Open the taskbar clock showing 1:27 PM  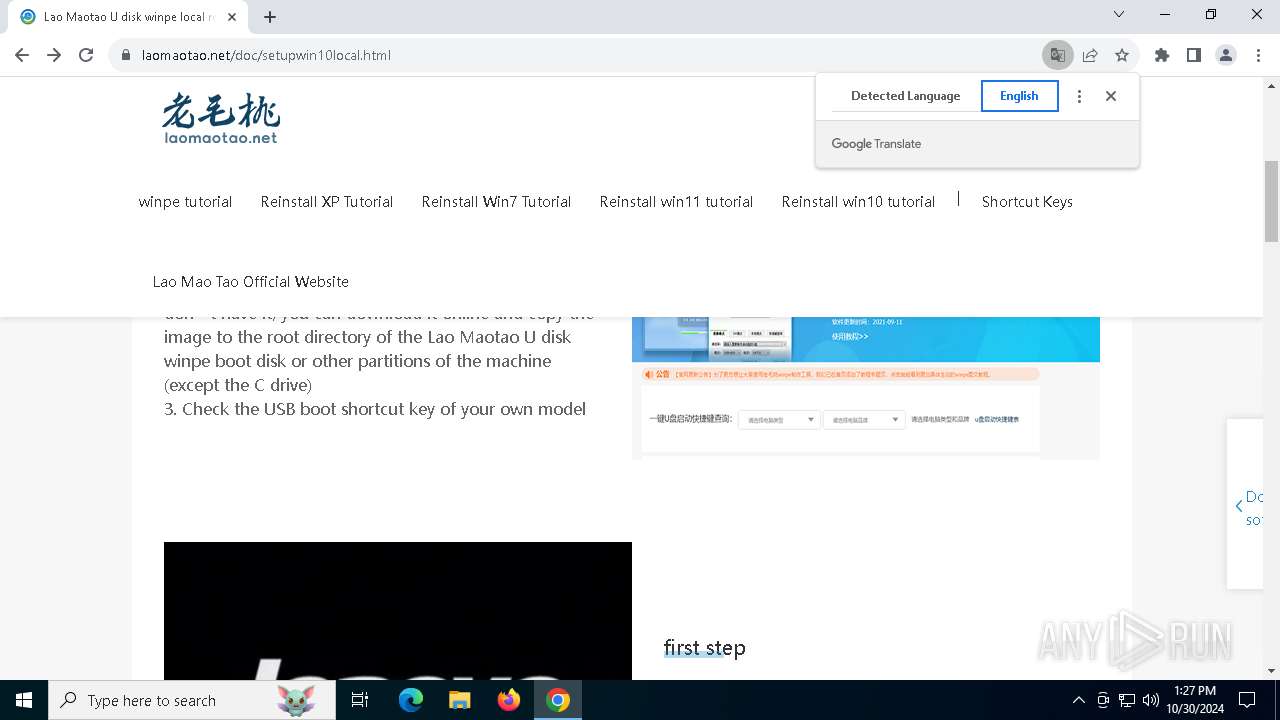click(1195, 700)
